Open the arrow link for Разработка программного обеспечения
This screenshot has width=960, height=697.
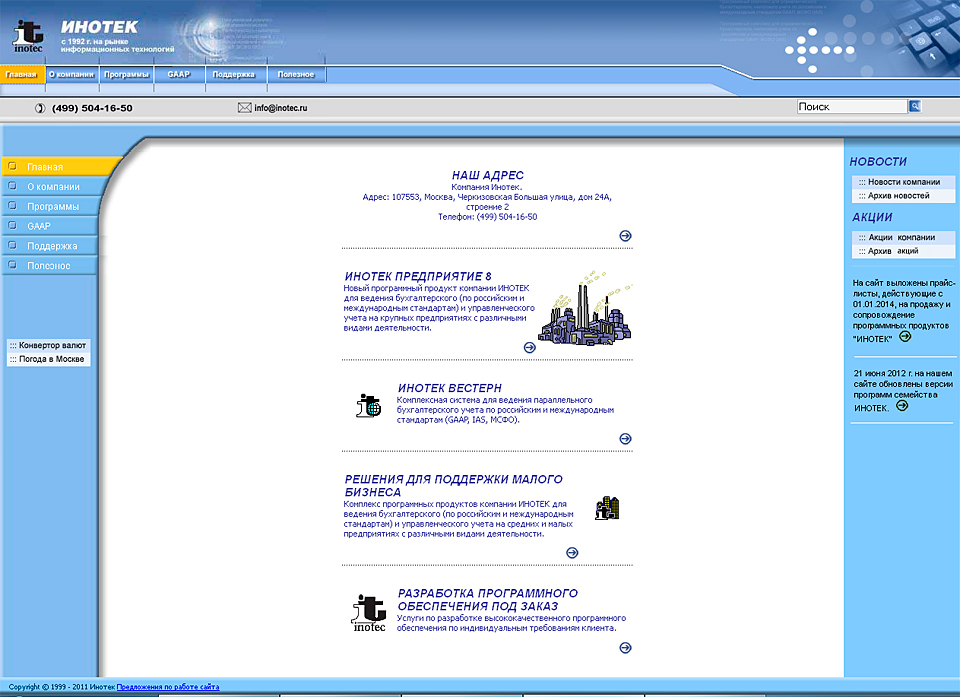(625, 647)
